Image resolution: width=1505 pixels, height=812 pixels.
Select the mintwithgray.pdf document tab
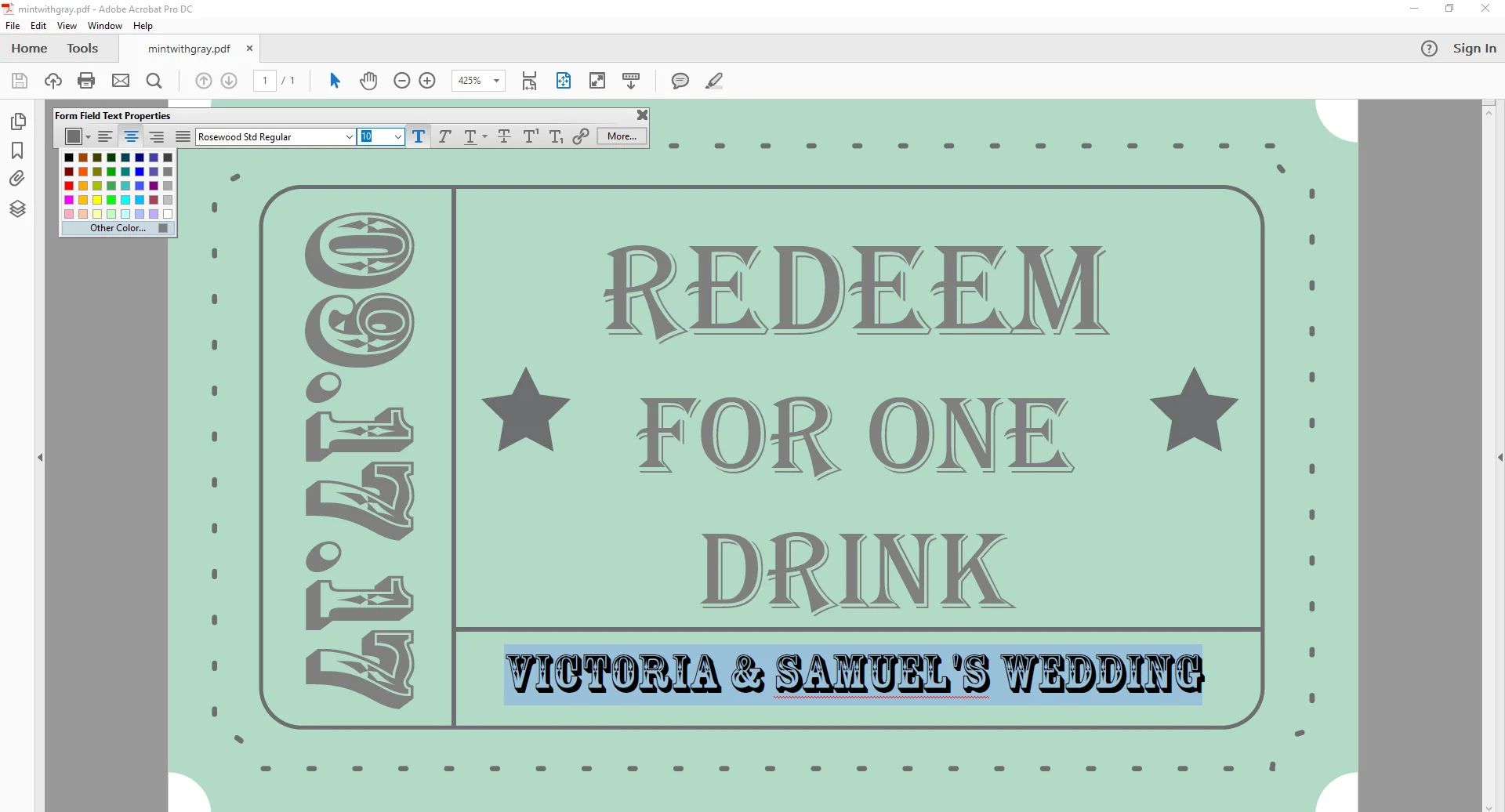coord(189,49)
